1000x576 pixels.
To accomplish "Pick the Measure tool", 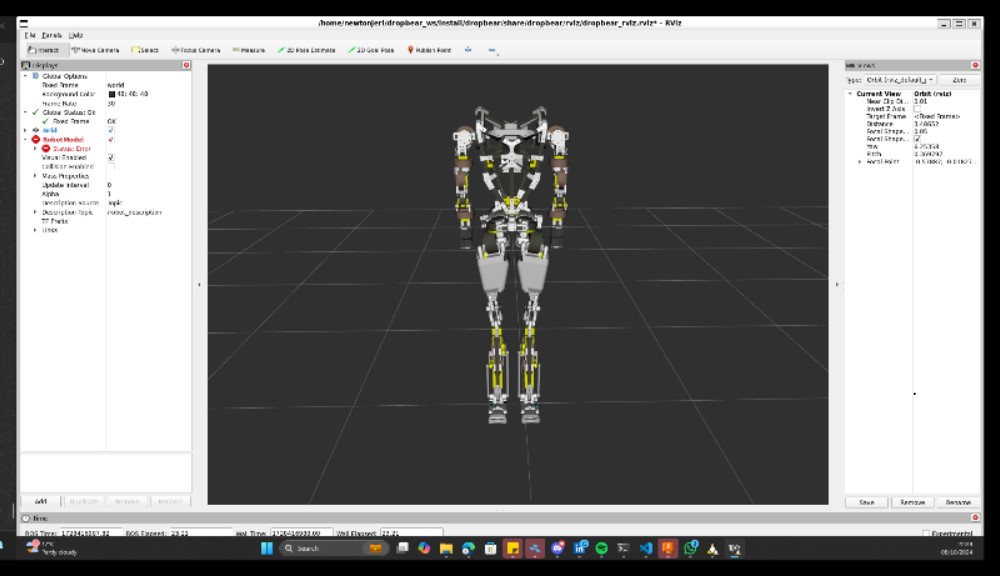I will [249, 49].
